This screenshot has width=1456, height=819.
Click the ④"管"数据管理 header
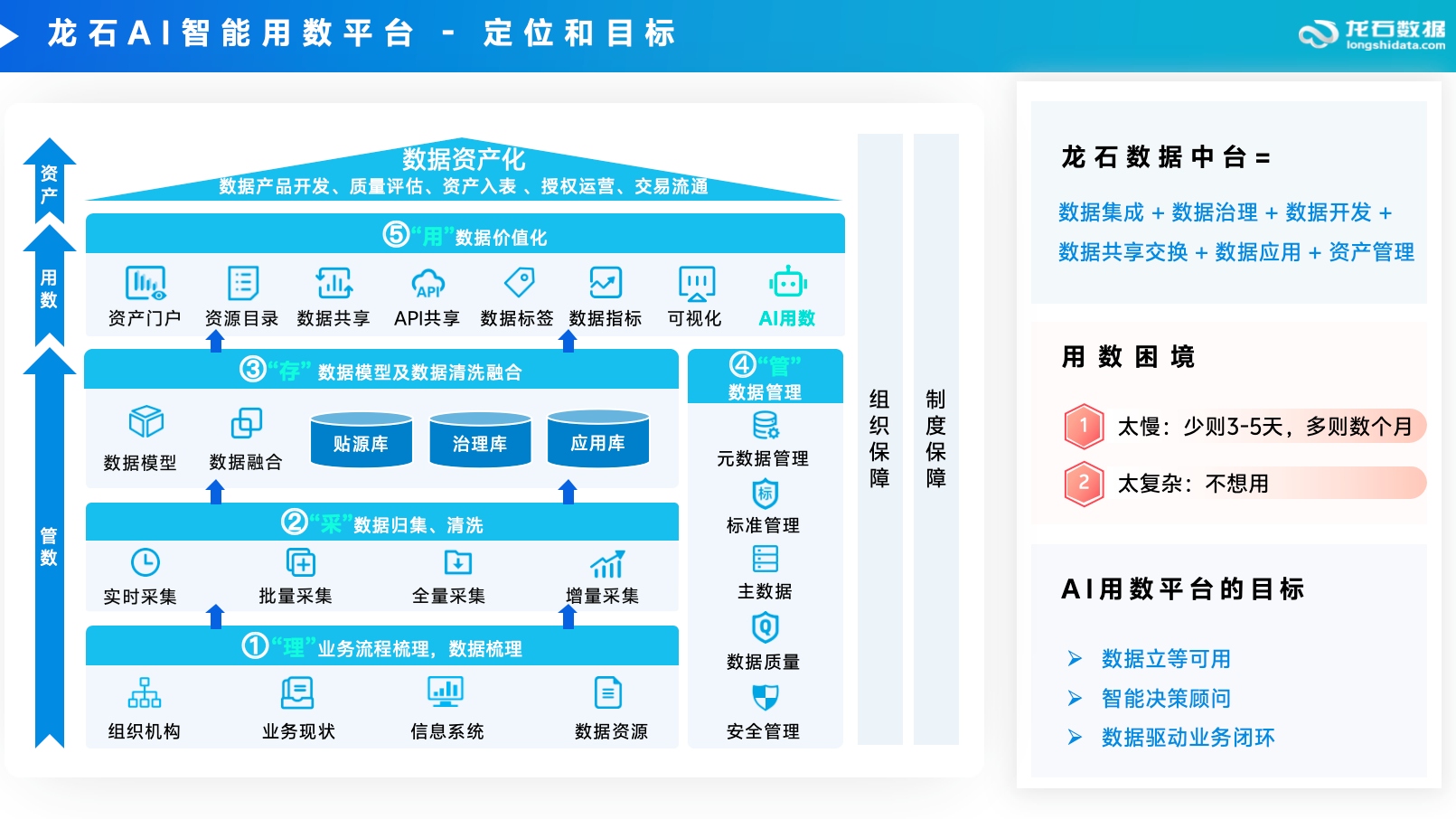click(x=766, y=377)
